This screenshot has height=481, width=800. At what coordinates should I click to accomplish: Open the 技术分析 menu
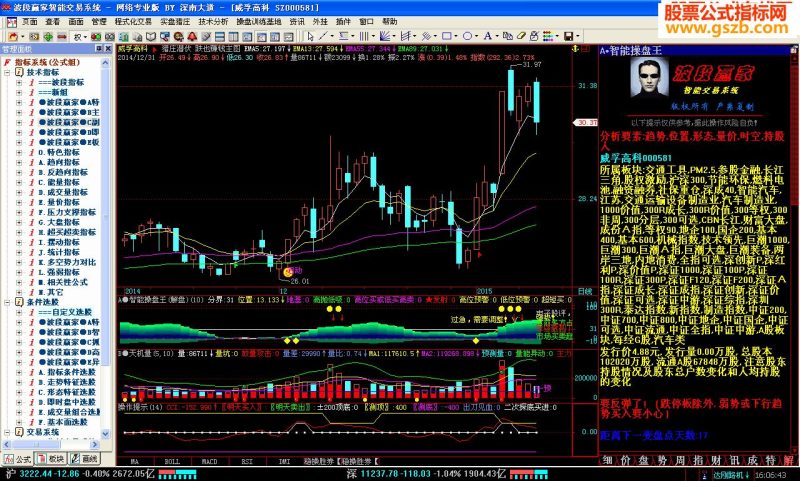coord(213,21)
